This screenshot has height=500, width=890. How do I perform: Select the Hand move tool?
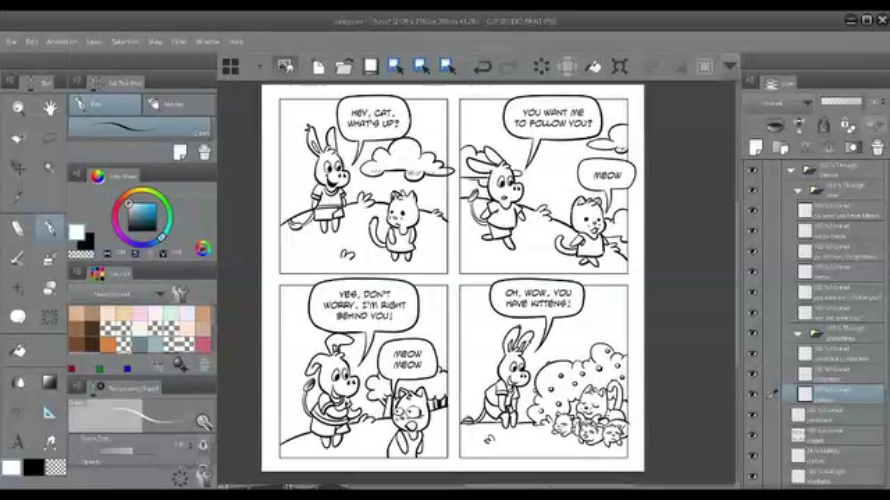tap(50, 108)
